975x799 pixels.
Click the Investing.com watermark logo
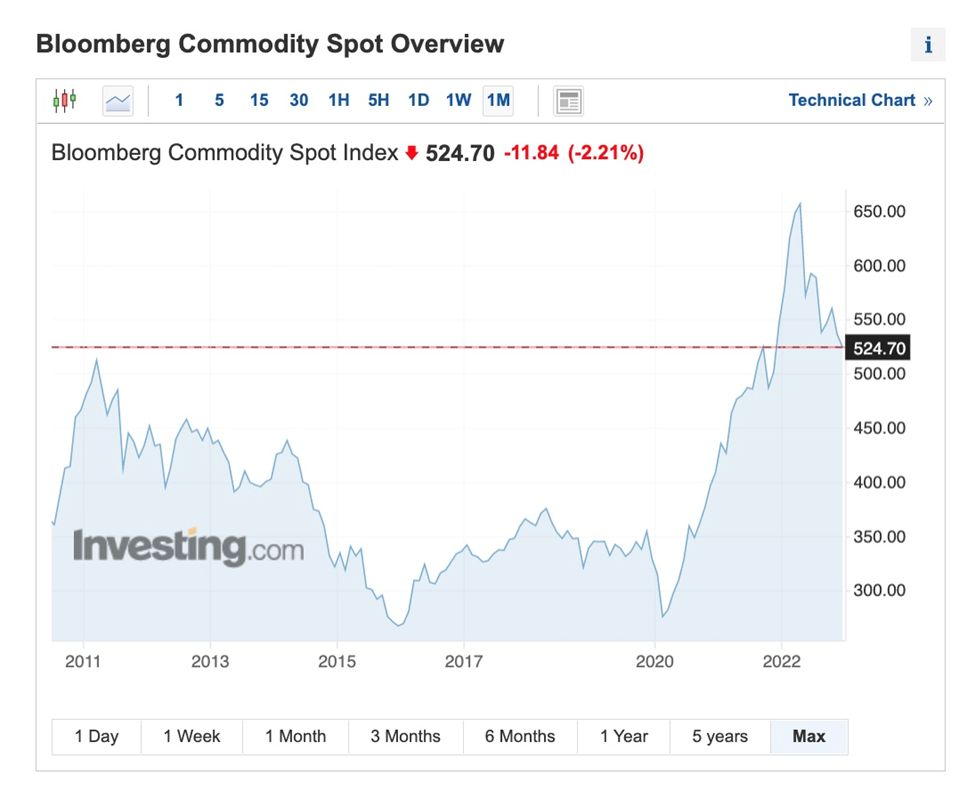click(188, 547)
